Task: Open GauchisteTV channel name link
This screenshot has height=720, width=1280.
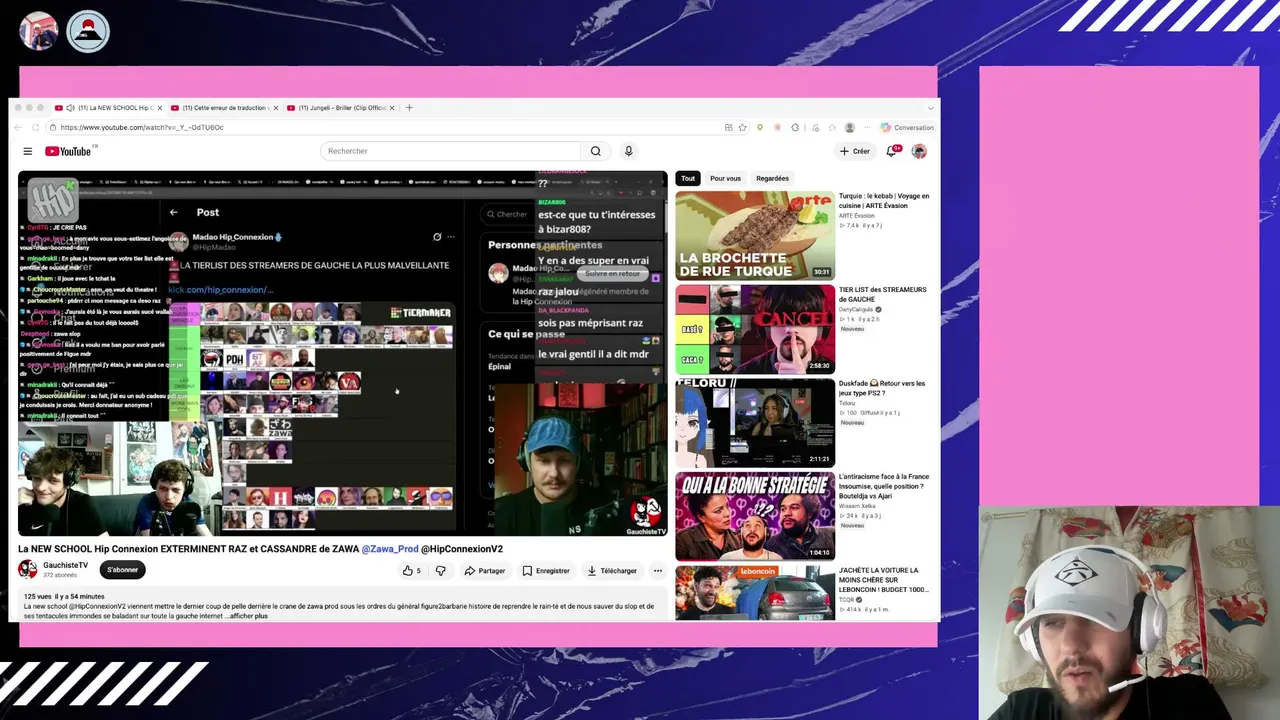Action: pyautogui.click(x=65, y=565)
